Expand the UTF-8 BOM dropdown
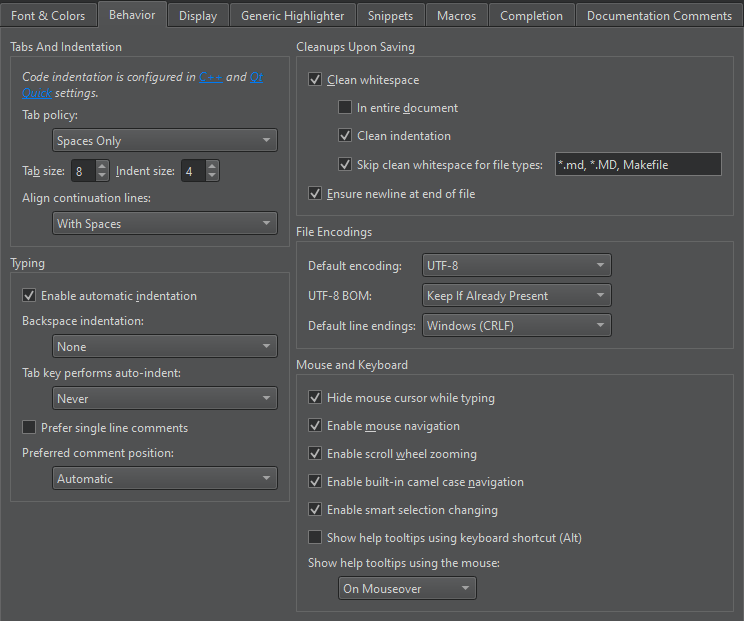This screenshot has width=744, height=621. 516,295
